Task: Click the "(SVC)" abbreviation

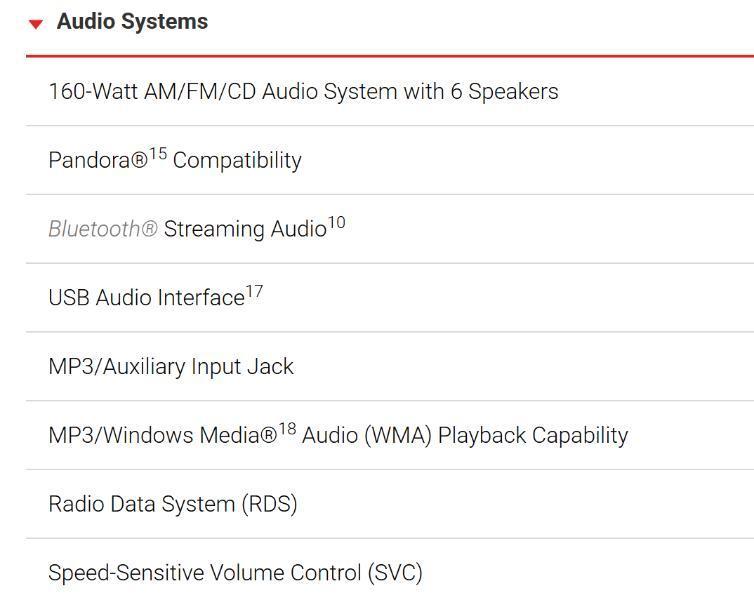Action: (395, 574)
